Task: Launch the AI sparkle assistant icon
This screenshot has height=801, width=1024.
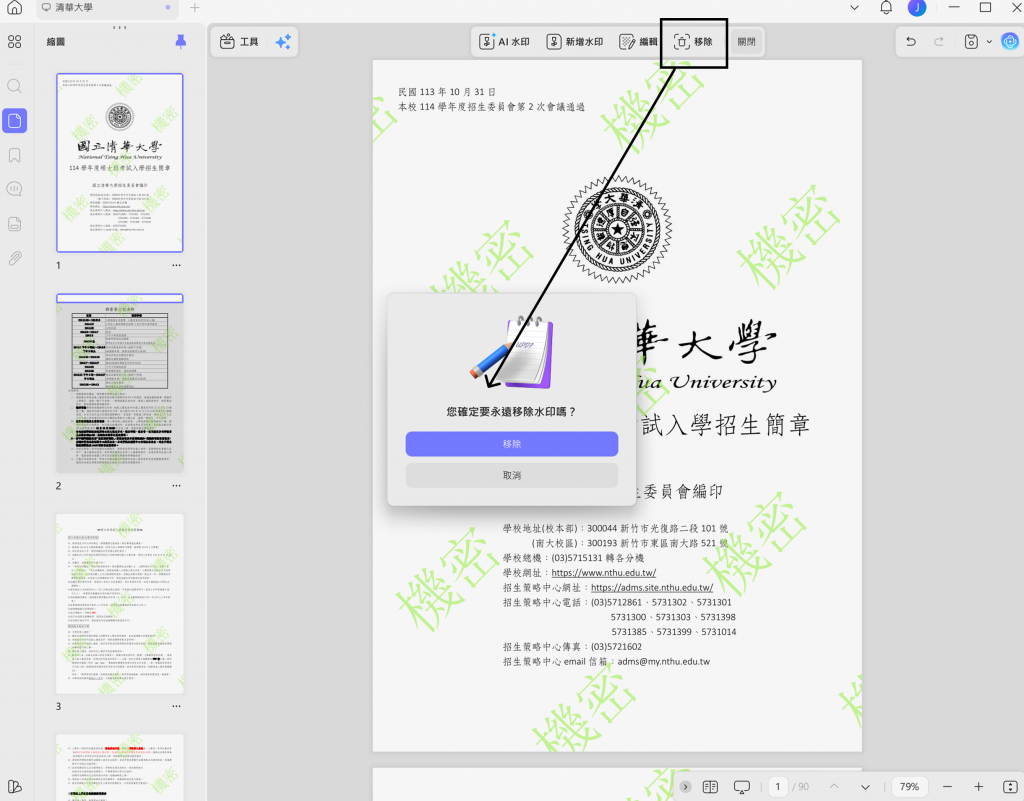Action: coord(283,42)
